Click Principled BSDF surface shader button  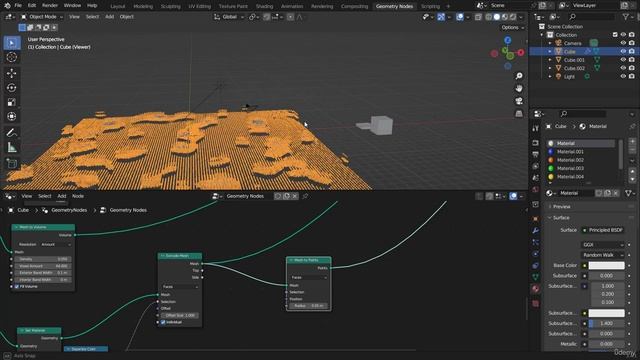click(x=603, y=230)
